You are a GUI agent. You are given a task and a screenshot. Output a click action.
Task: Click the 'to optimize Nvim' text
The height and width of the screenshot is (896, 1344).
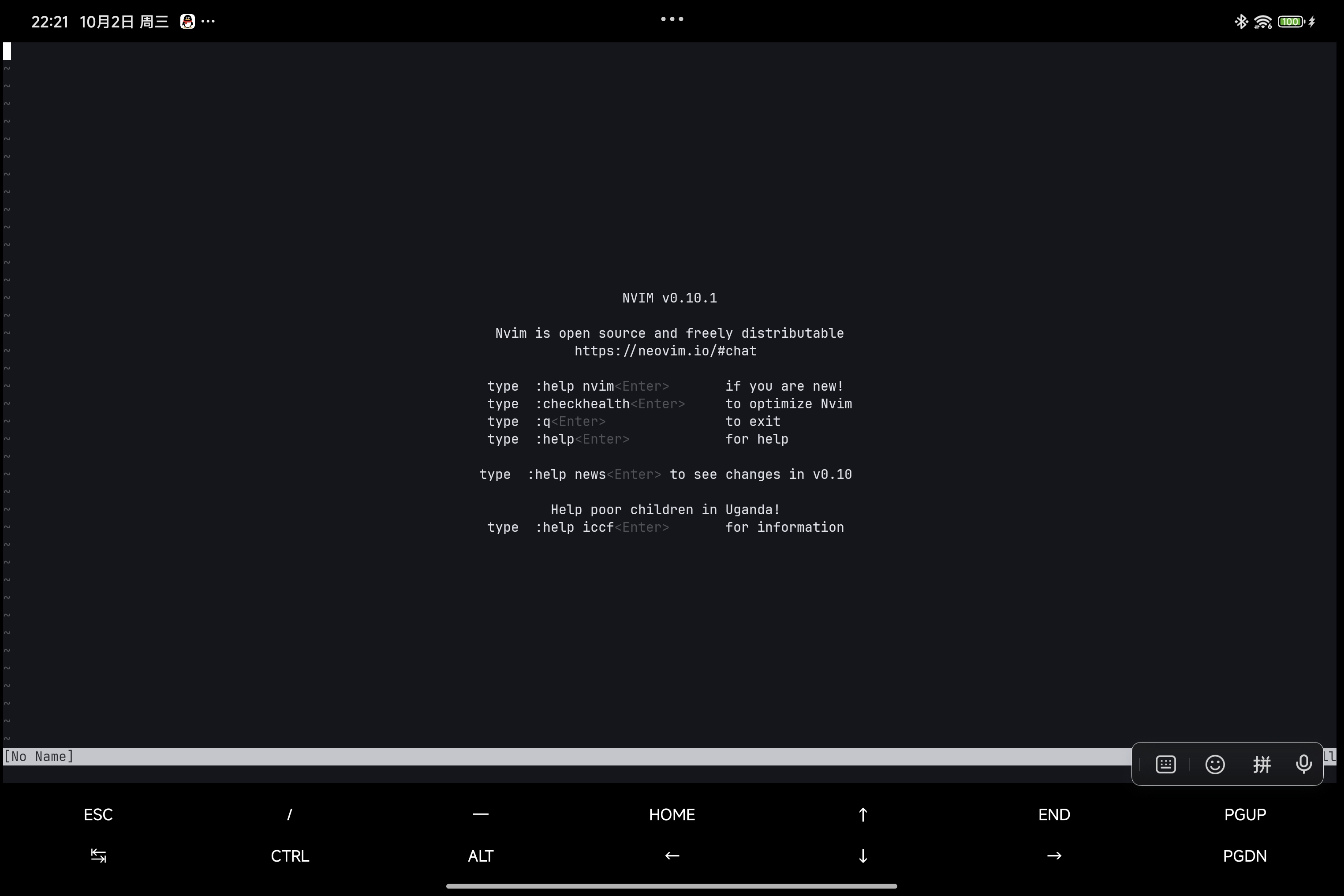(788, 404)
